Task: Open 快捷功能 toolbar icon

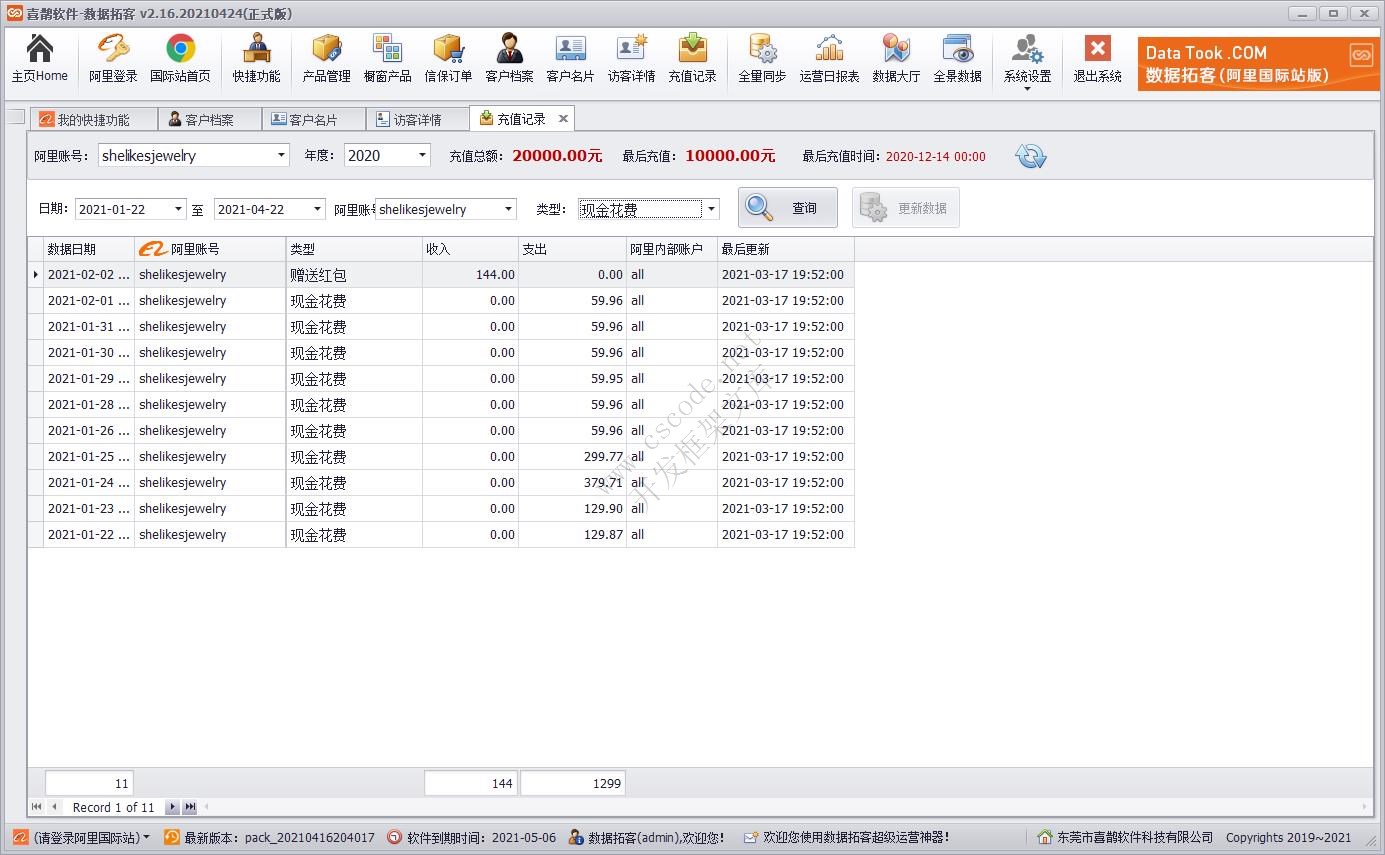Action: pos(256,59)
